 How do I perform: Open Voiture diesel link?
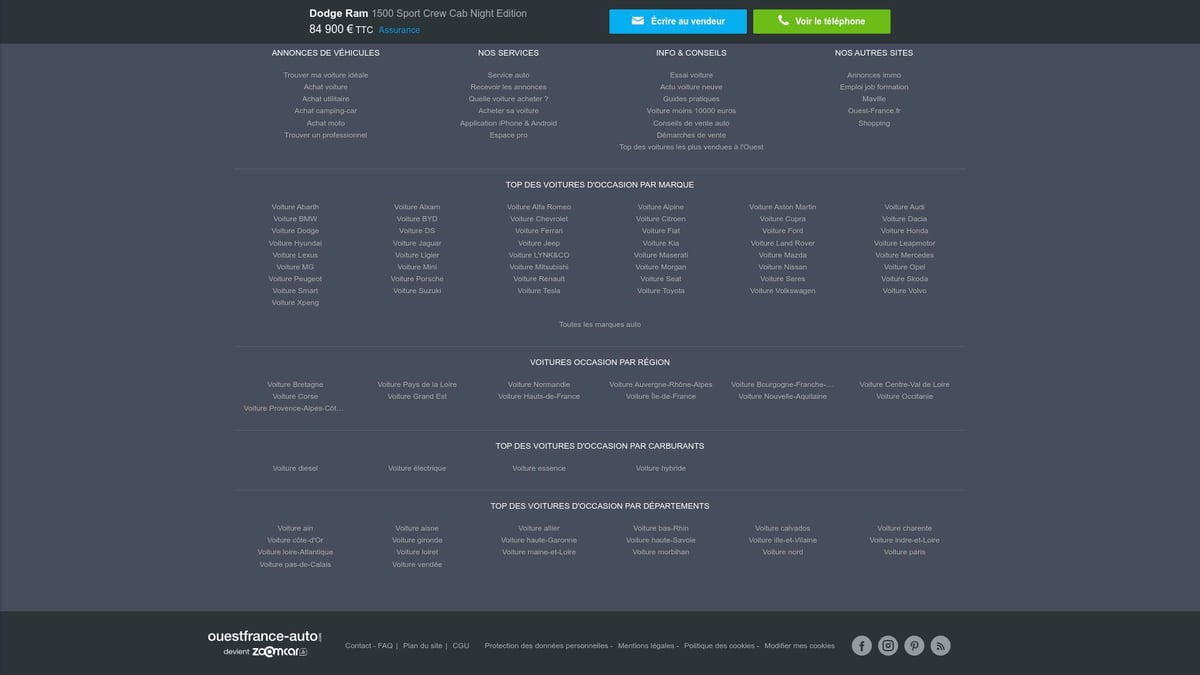(x=295, y=469)
